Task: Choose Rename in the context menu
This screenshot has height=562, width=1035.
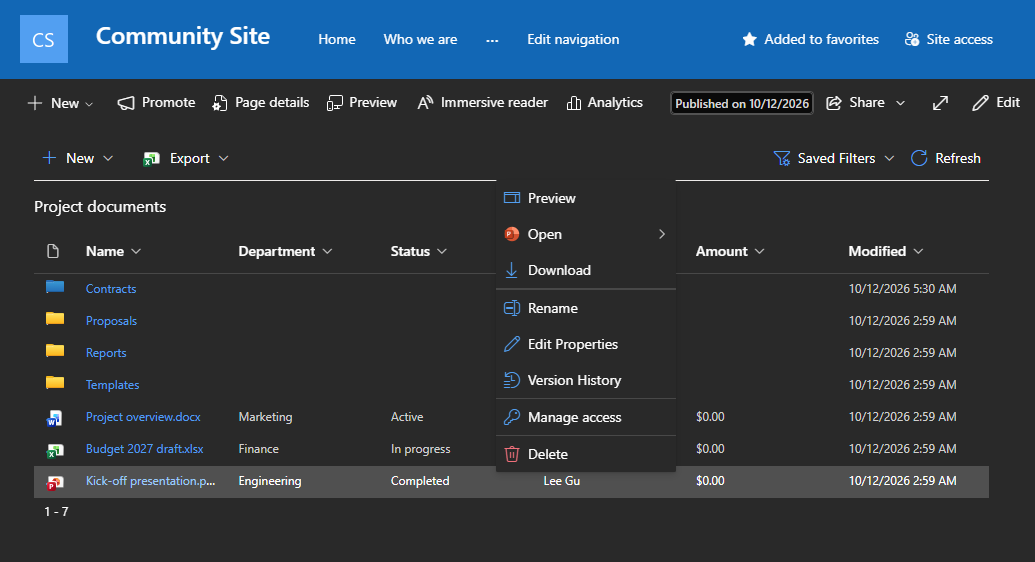Action: point(585,308)
